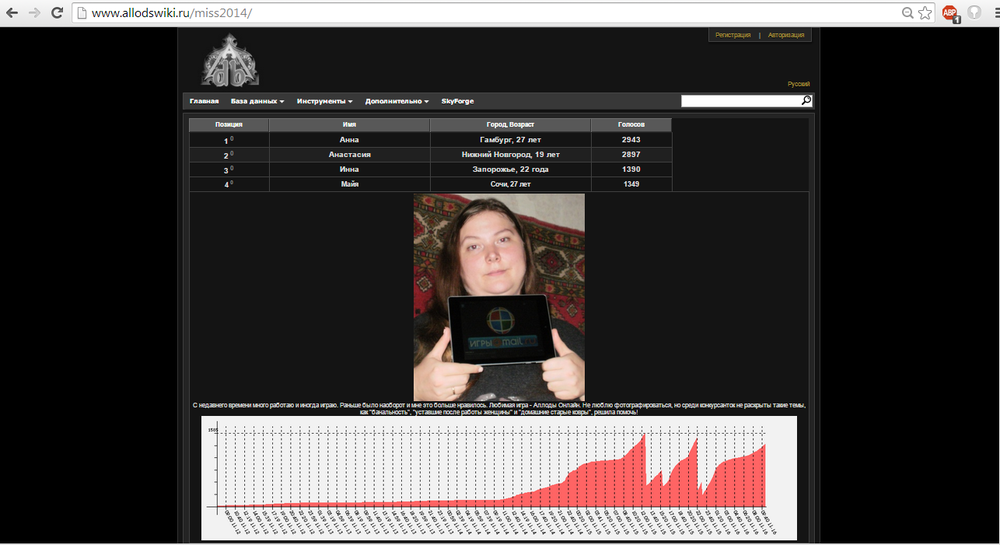Click the Авторизация link
Image resolution: width=1000 pixels, height=545 pixels.
coord(786,35)
